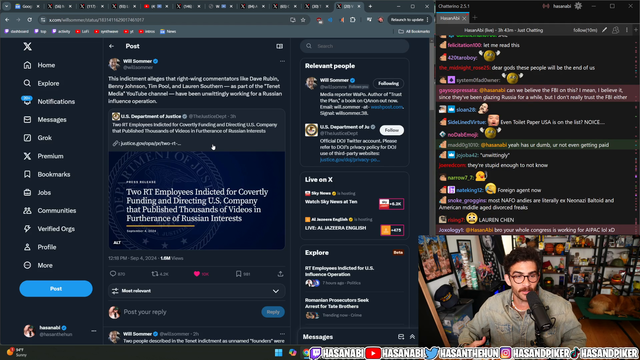
Task: Click new message icon in Messages drawer
Action: pos(401,337)
